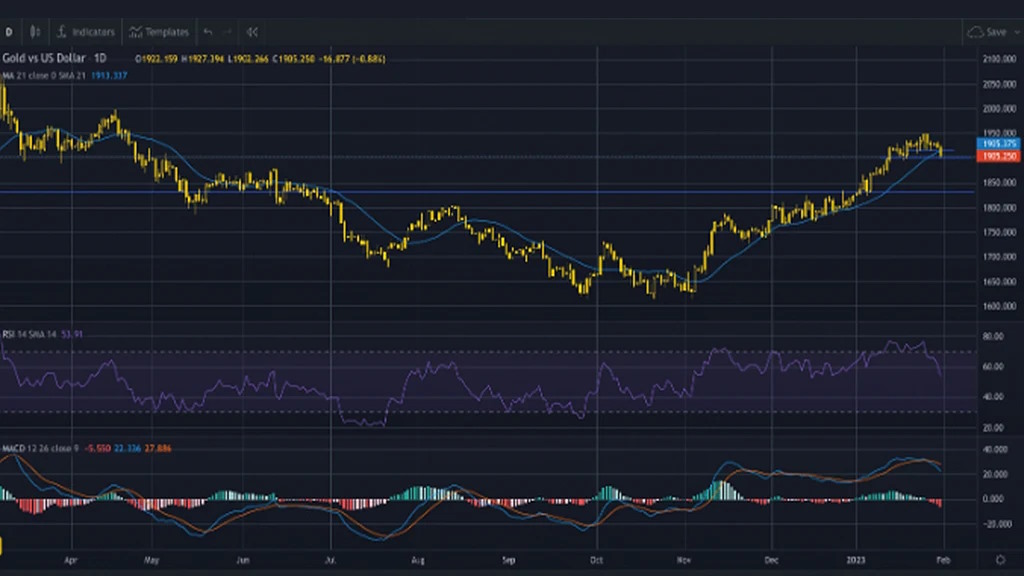The image size is (1024, 576).
Task: Click the close price value C1905.250
Action: [x=294, y=59]
